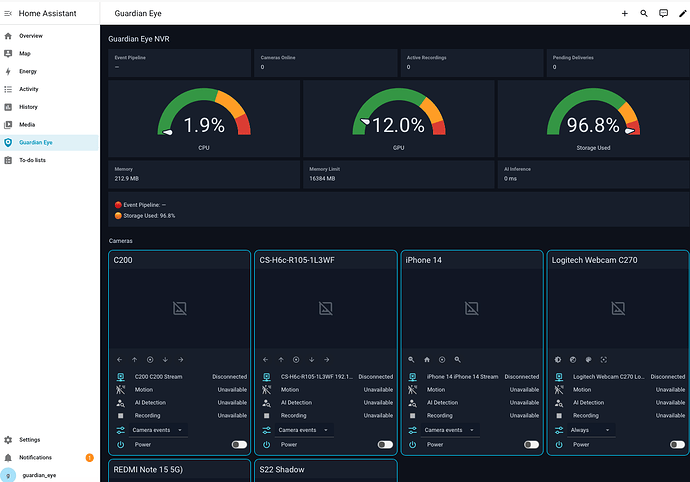Click C200 Recording Unavailable row
Image resolution: width=690 pixels, height=482 pixels.
click(180, 416)
